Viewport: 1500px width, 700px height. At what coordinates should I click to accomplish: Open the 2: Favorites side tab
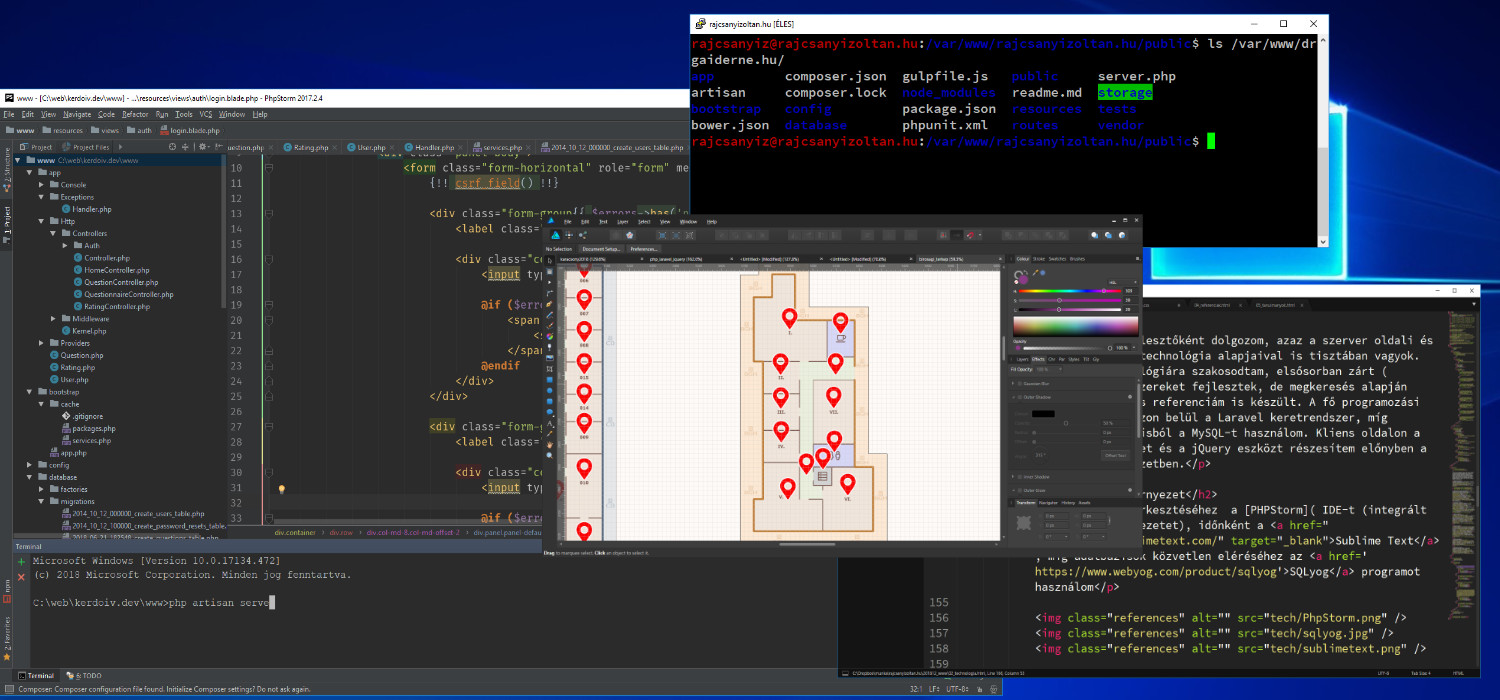[x=6, y=637]
